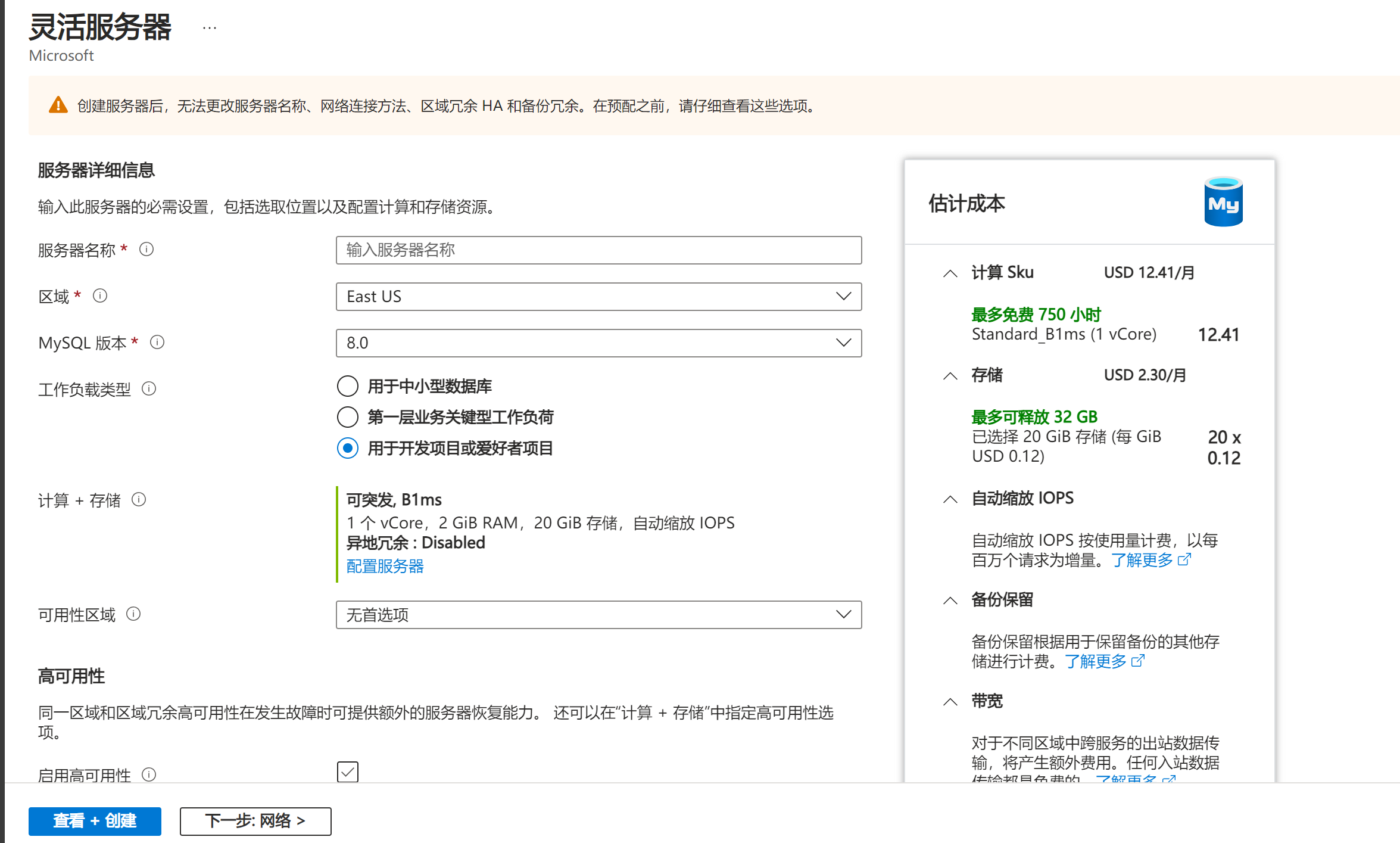Open the 配置服务器 link

pos(385,566)
